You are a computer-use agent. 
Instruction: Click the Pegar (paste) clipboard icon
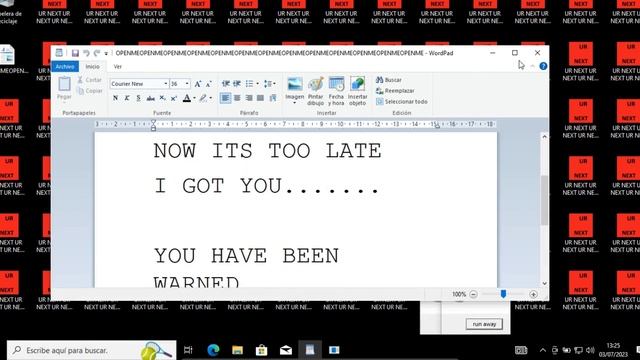click(x=64, y=84)
